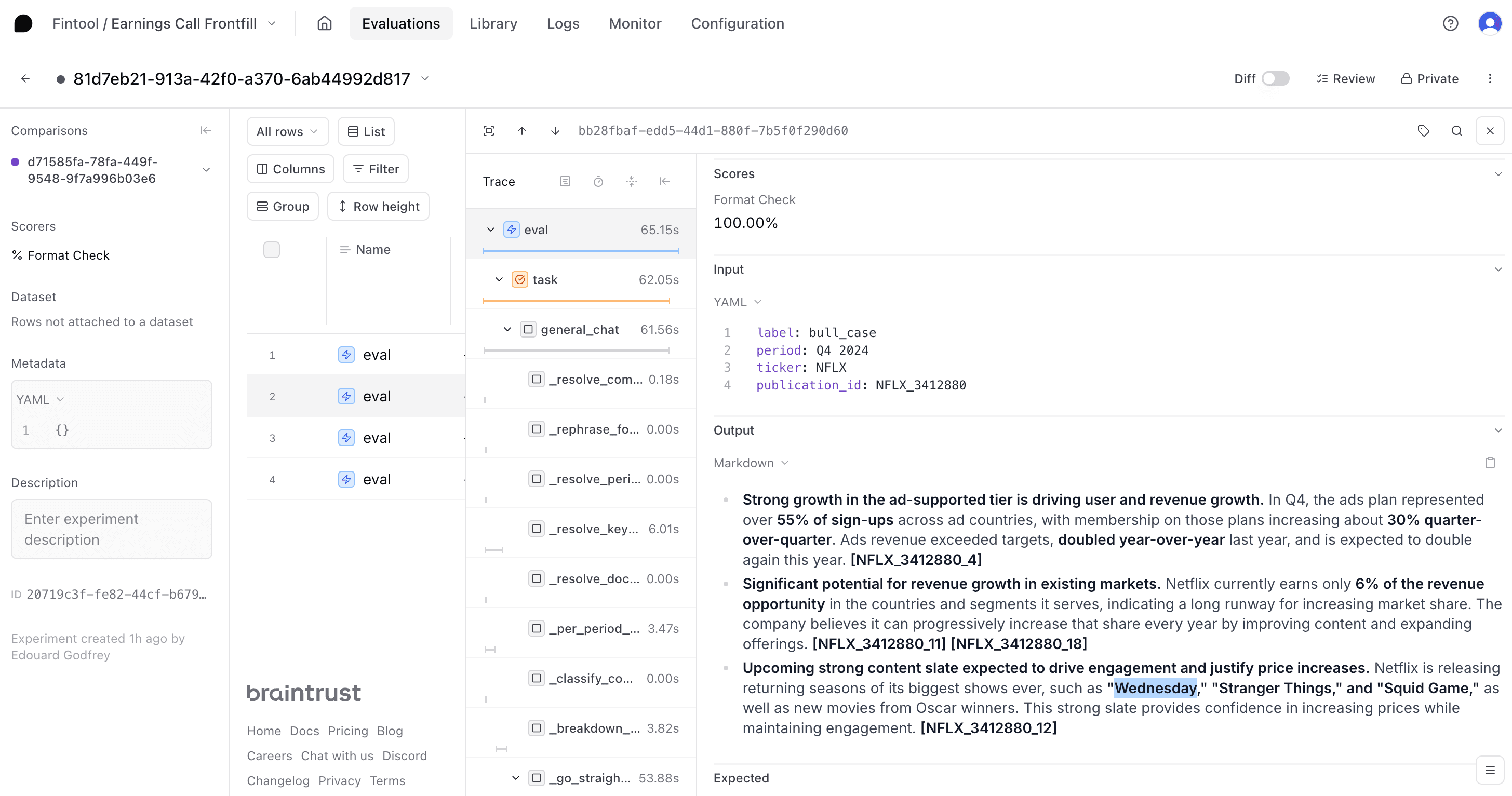Go to previous row with up arrow

(522, 131)
